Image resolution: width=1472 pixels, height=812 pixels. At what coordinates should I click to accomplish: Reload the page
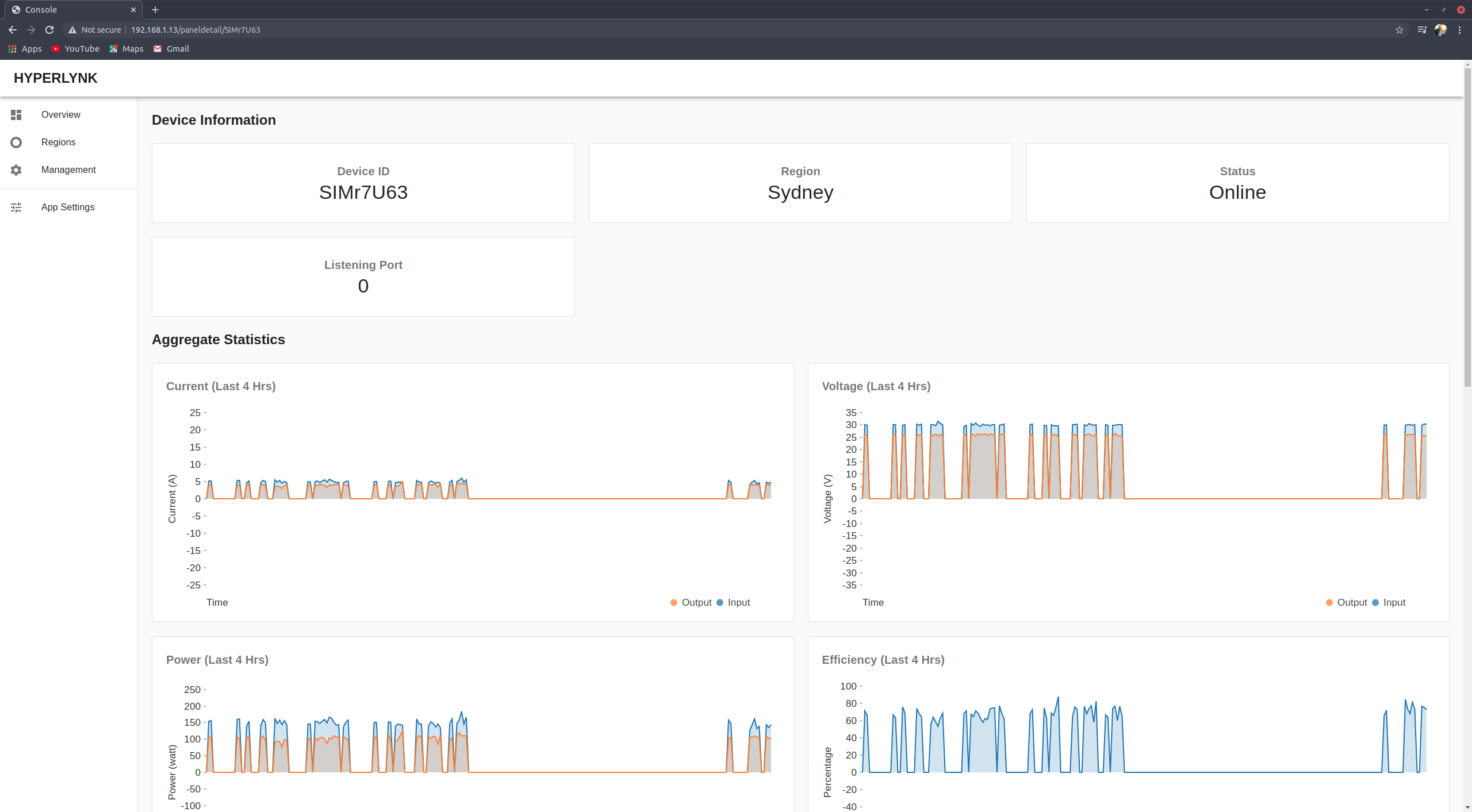[x=49, y=30]
